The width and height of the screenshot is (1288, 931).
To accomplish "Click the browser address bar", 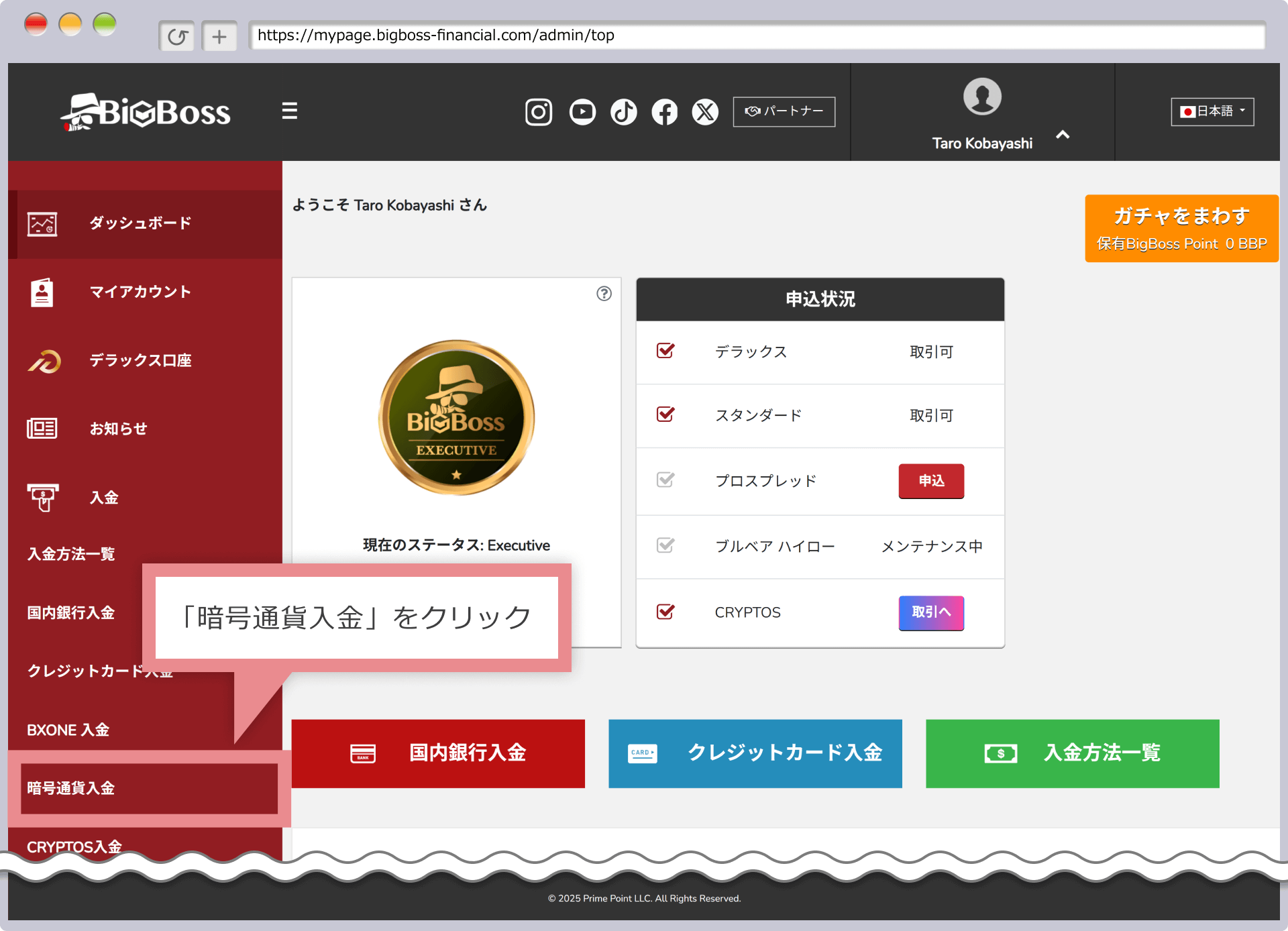I will click(x=757, y=36).
